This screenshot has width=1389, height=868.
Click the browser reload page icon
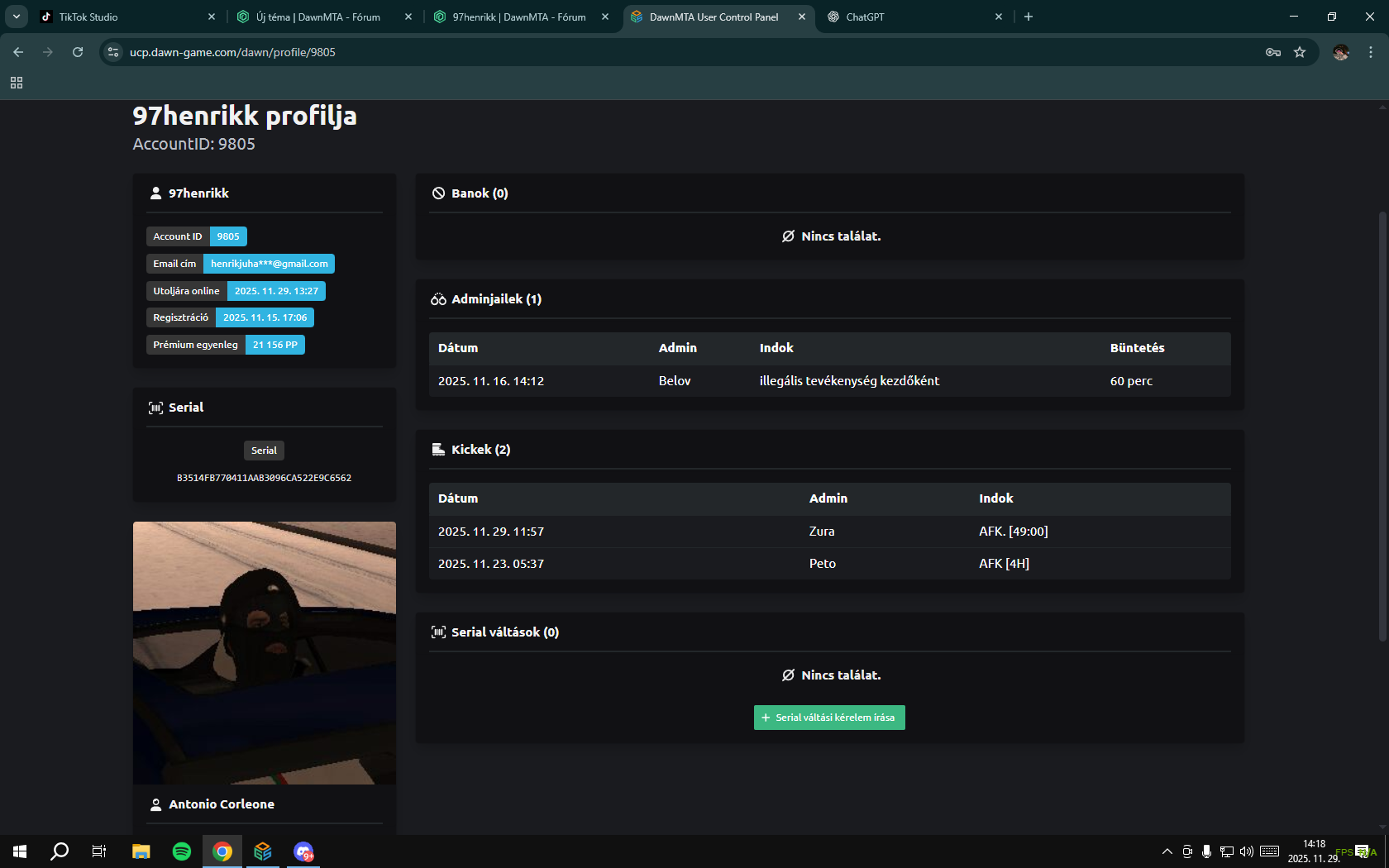tap(78, 52)
